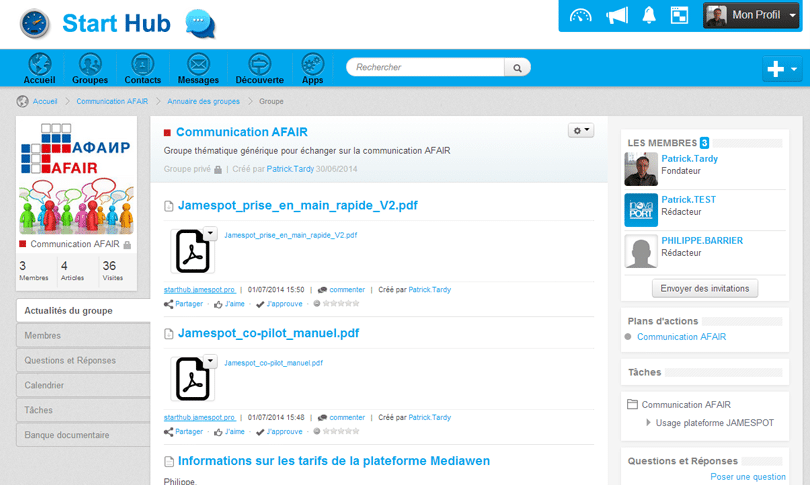
Task: Open dropdown arrow on Jamespot_co-pilot_manuel file
Action: coord(210,361)
